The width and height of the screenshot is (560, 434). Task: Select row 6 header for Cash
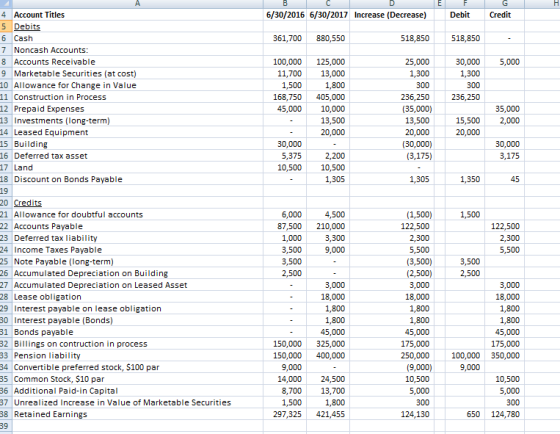[x=6, y=38]
